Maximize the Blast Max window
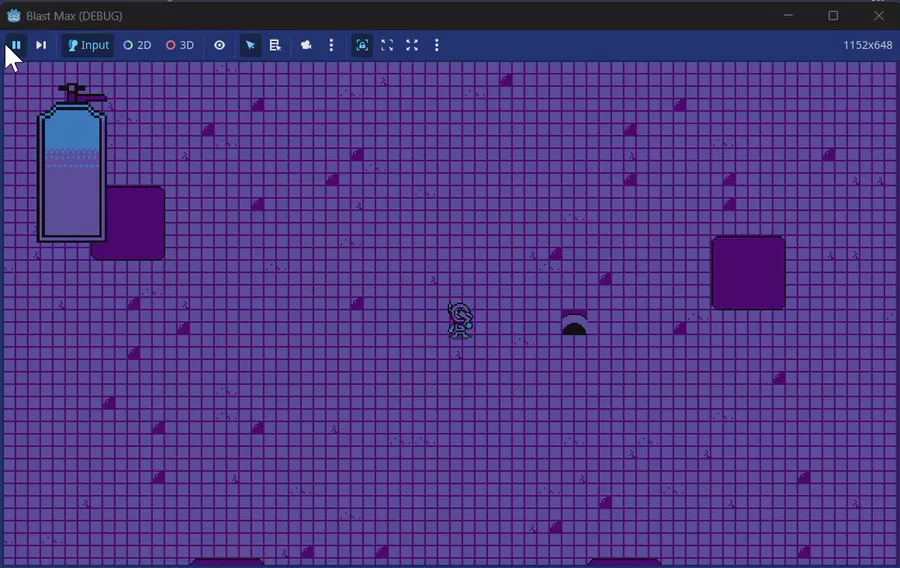Screen dimensions: 900x568 833,15
